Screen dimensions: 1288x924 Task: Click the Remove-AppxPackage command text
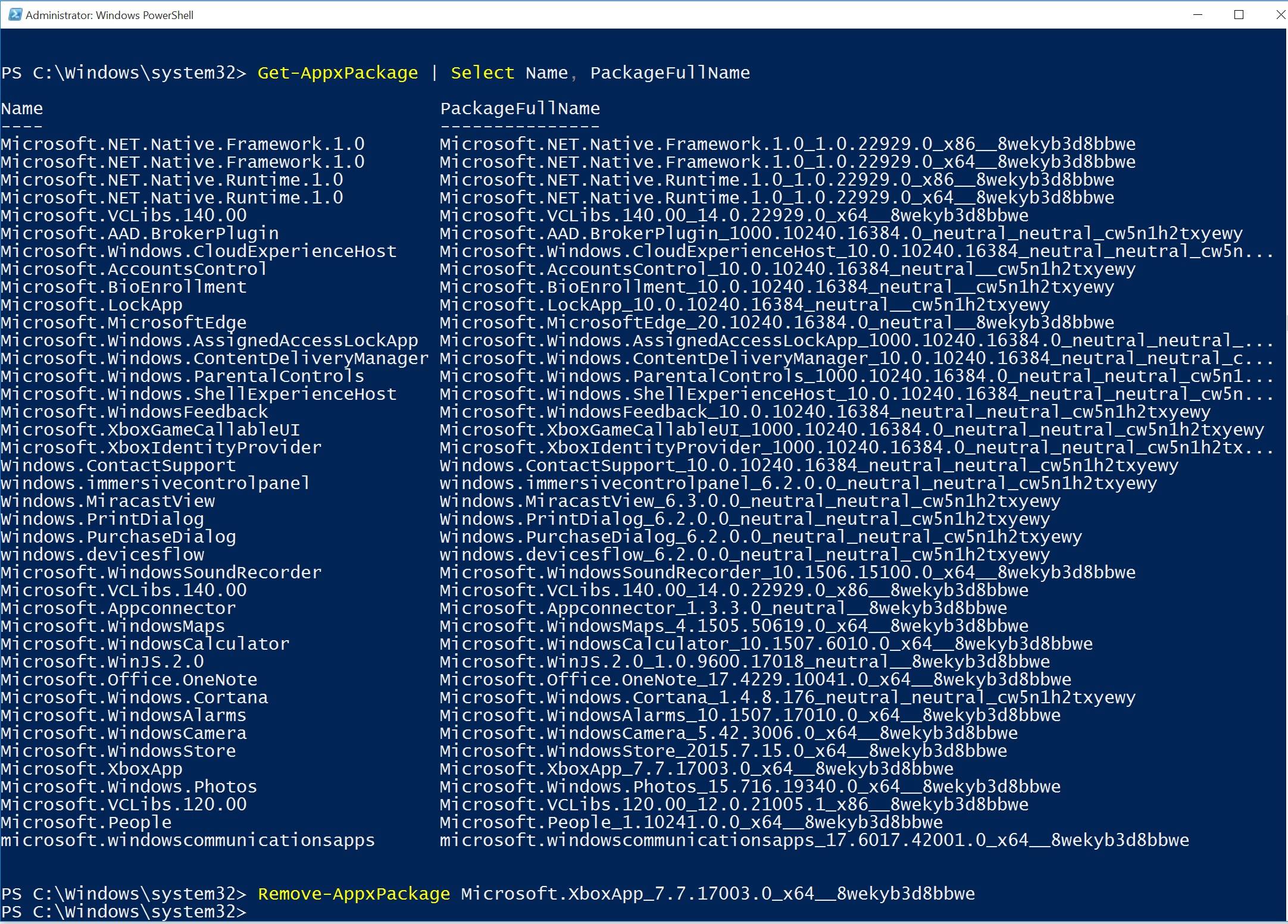[354, 894]
